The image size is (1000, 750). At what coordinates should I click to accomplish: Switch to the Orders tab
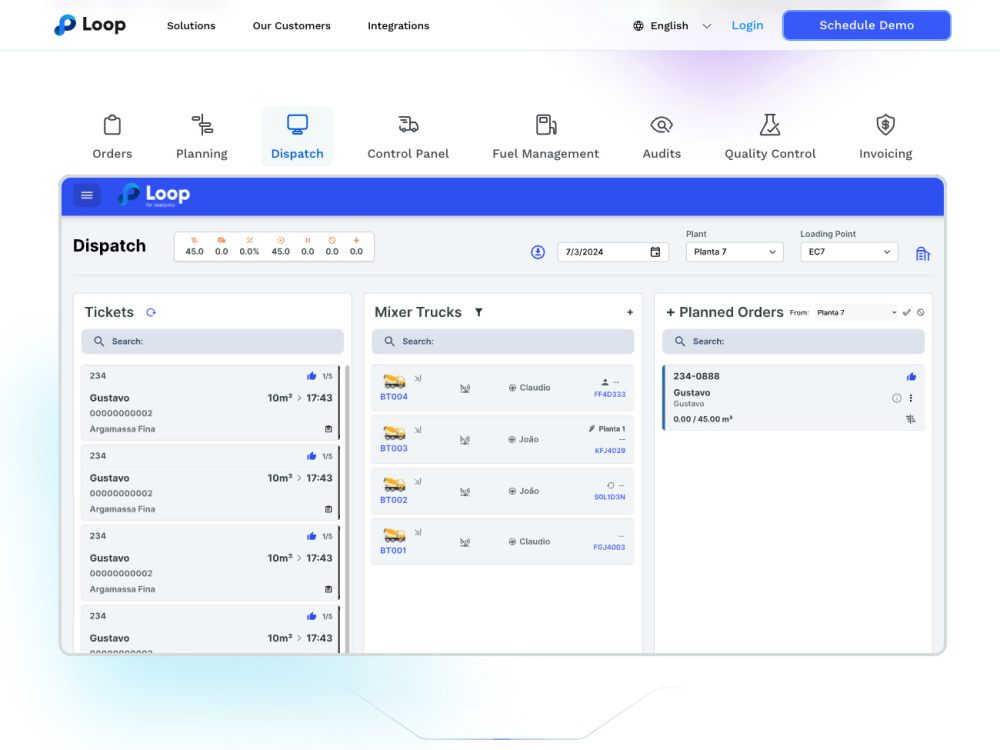[x=112, y=137]
